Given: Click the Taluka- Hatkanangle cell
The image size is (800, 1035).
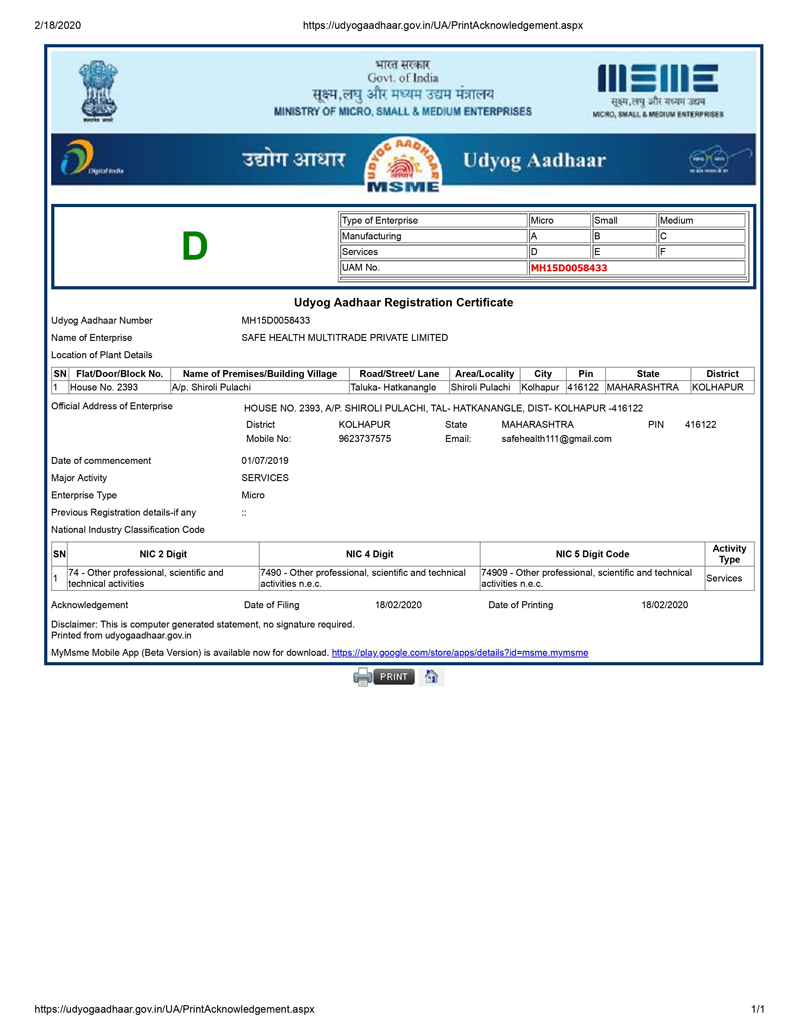Looking at the screenshot, I should click(399, 387).
